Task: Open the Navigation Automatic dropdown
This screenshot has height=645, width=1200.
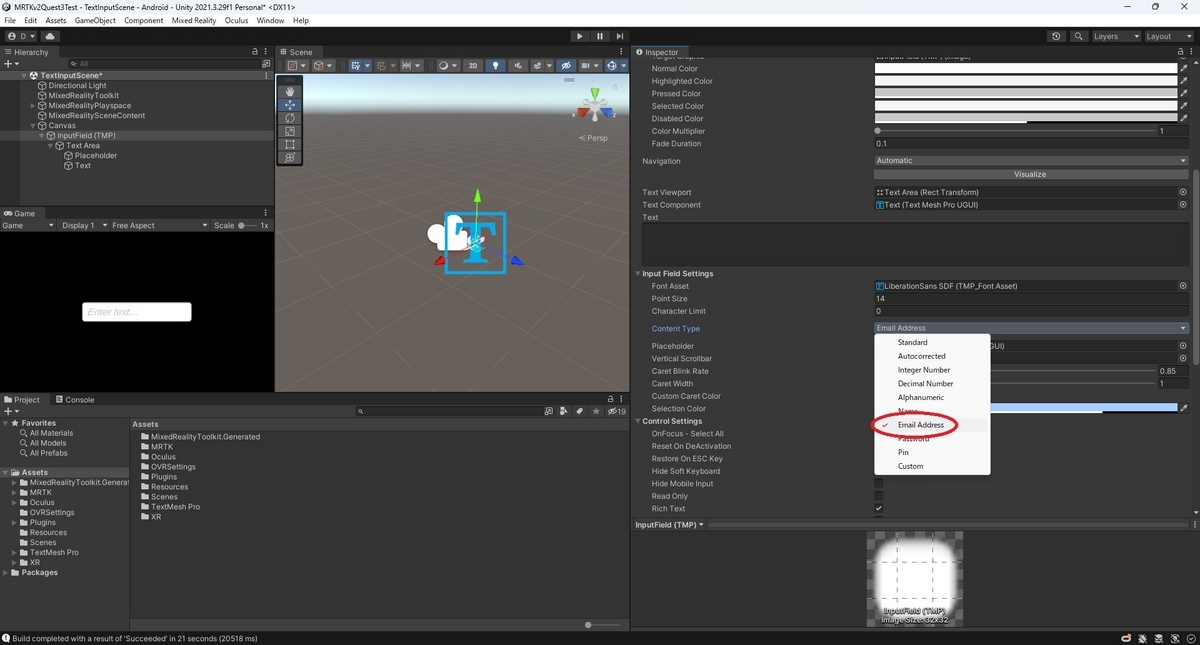Action: (1030, 160)
